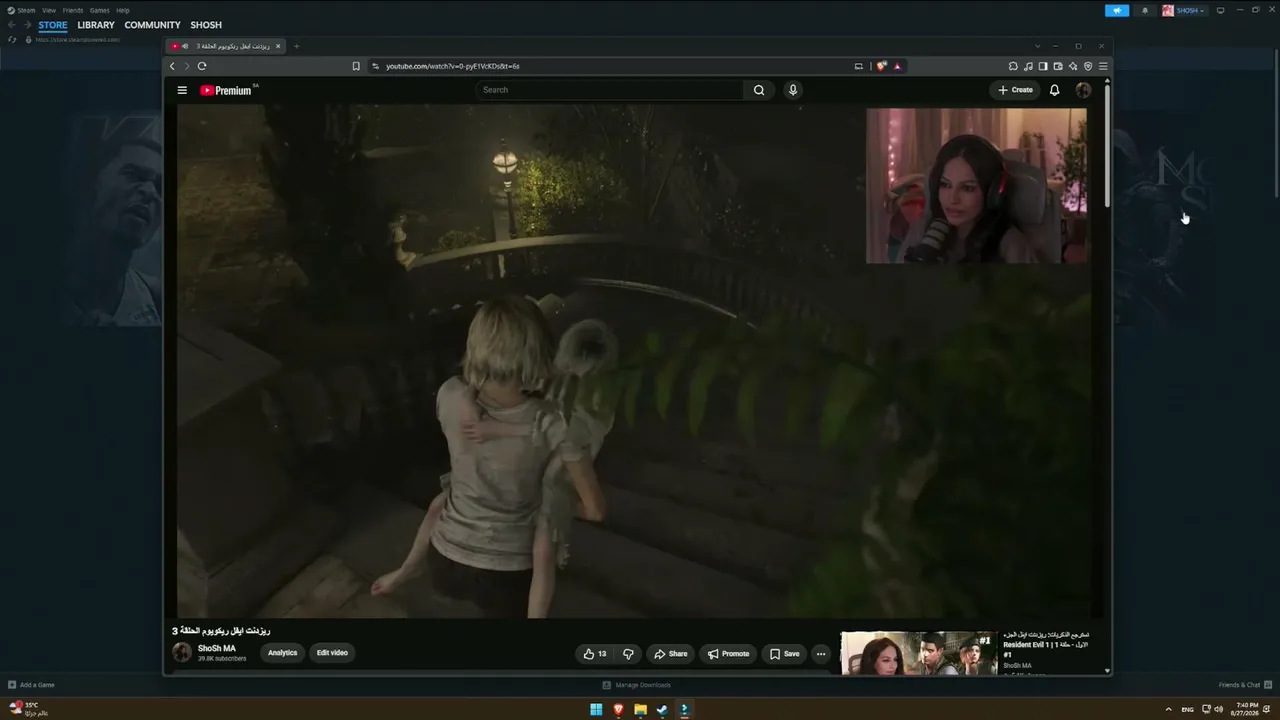Open the Steam Games menu
1280x720 pixels.
tap(100, 10)
